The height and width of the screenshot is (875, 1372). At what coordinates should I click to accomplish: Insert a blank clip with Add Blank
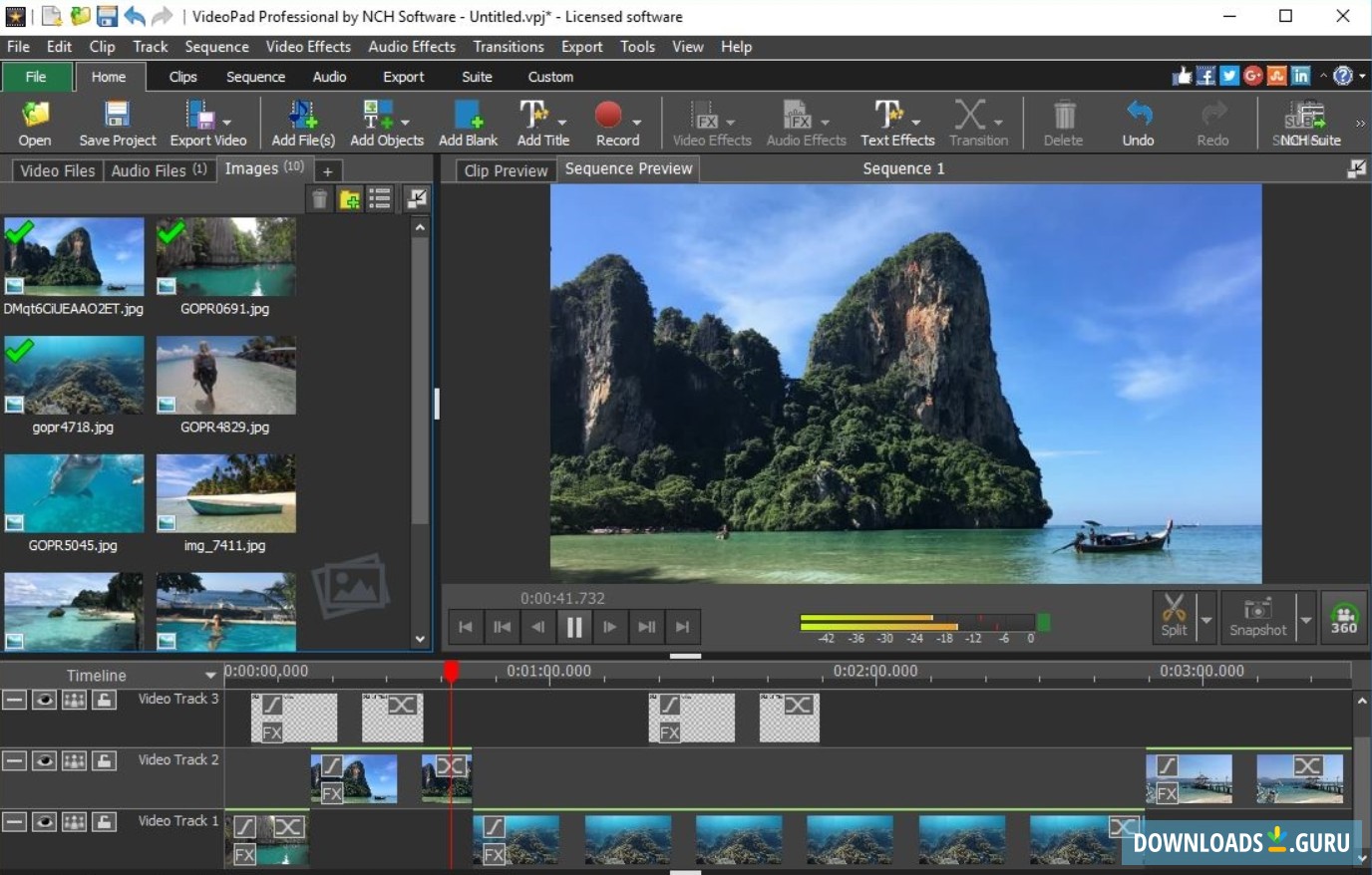coord(468,116)
